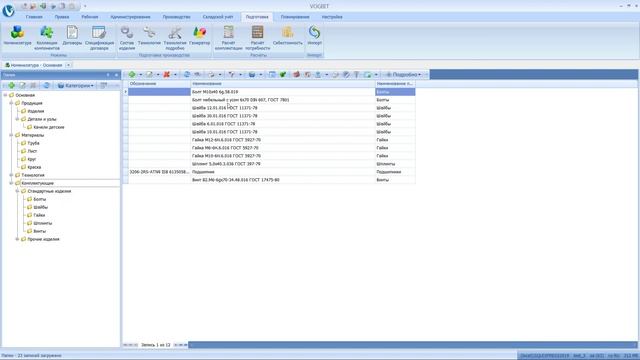This screenshot has width=640, height=360.
Task: Expand the Технология tree node
Action: tap(11, 175)
